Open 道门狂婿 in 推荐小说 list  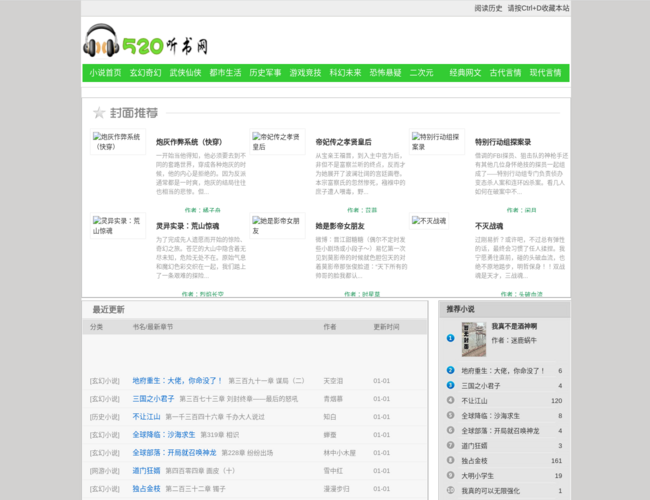pyautogui.click(x=474, y=446)
